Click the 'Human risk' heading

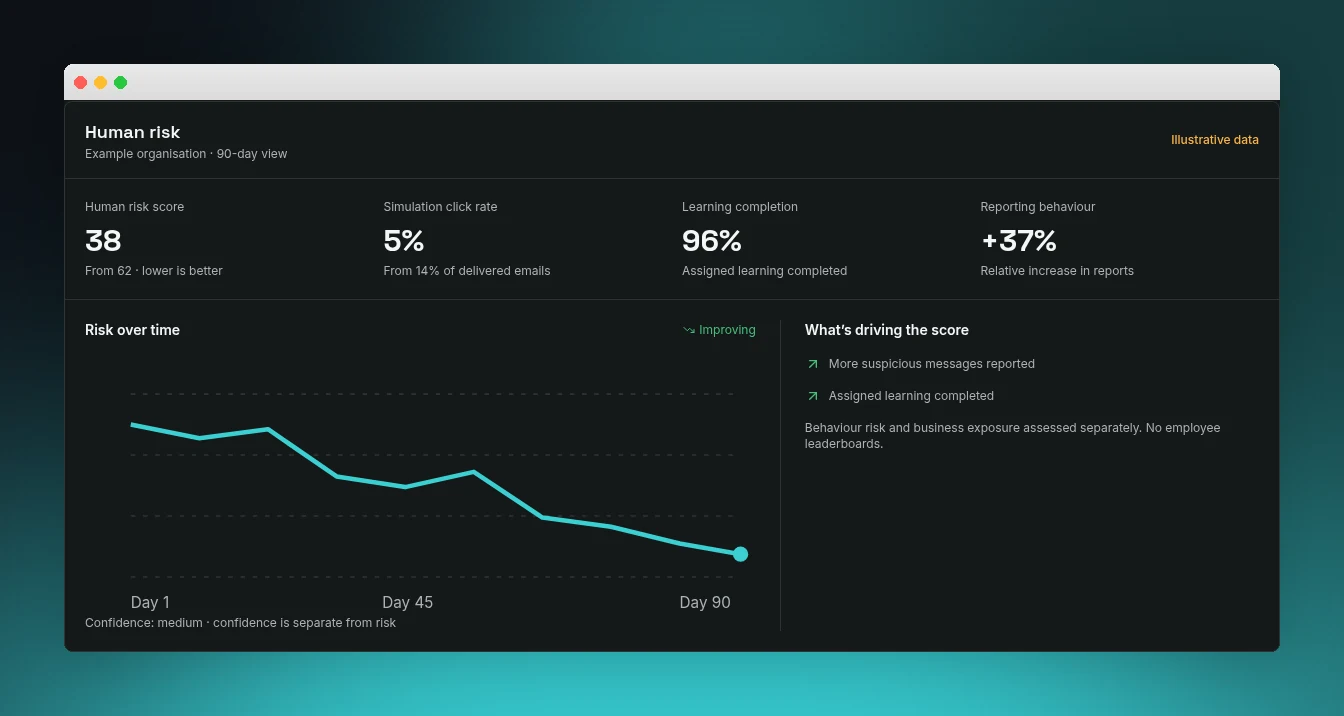(133, 132)
